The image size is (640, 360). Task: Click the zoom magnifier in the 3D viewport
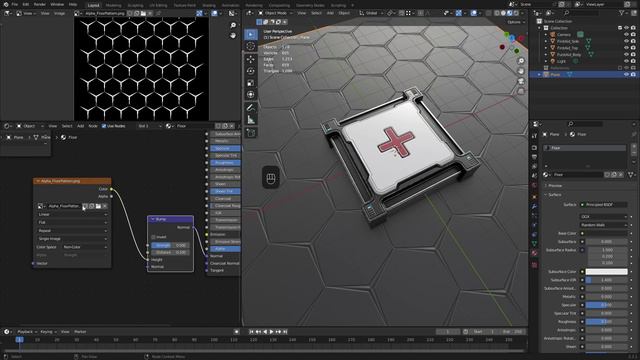point(521,61)
